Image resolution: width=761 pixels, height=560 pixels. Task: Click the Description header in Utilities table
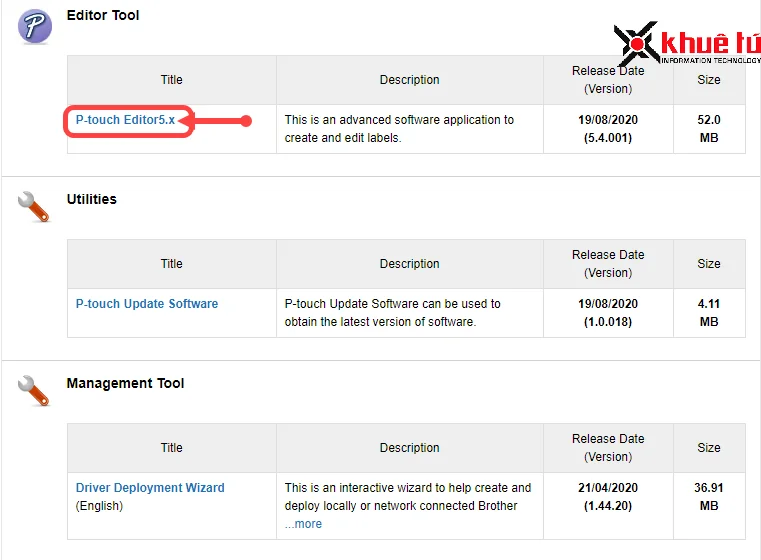point(409,264)
